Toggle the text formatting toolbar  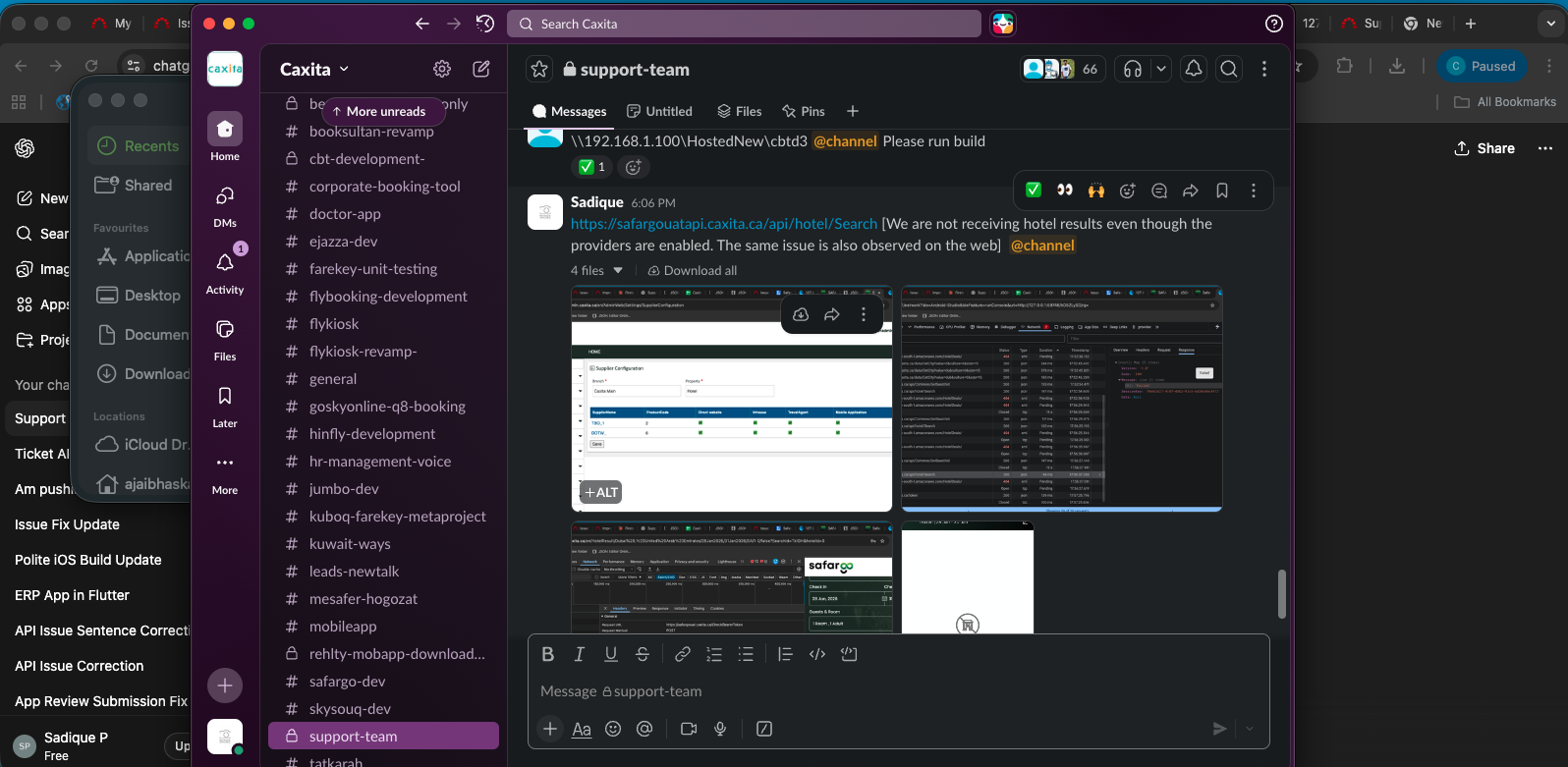(582, 729)
